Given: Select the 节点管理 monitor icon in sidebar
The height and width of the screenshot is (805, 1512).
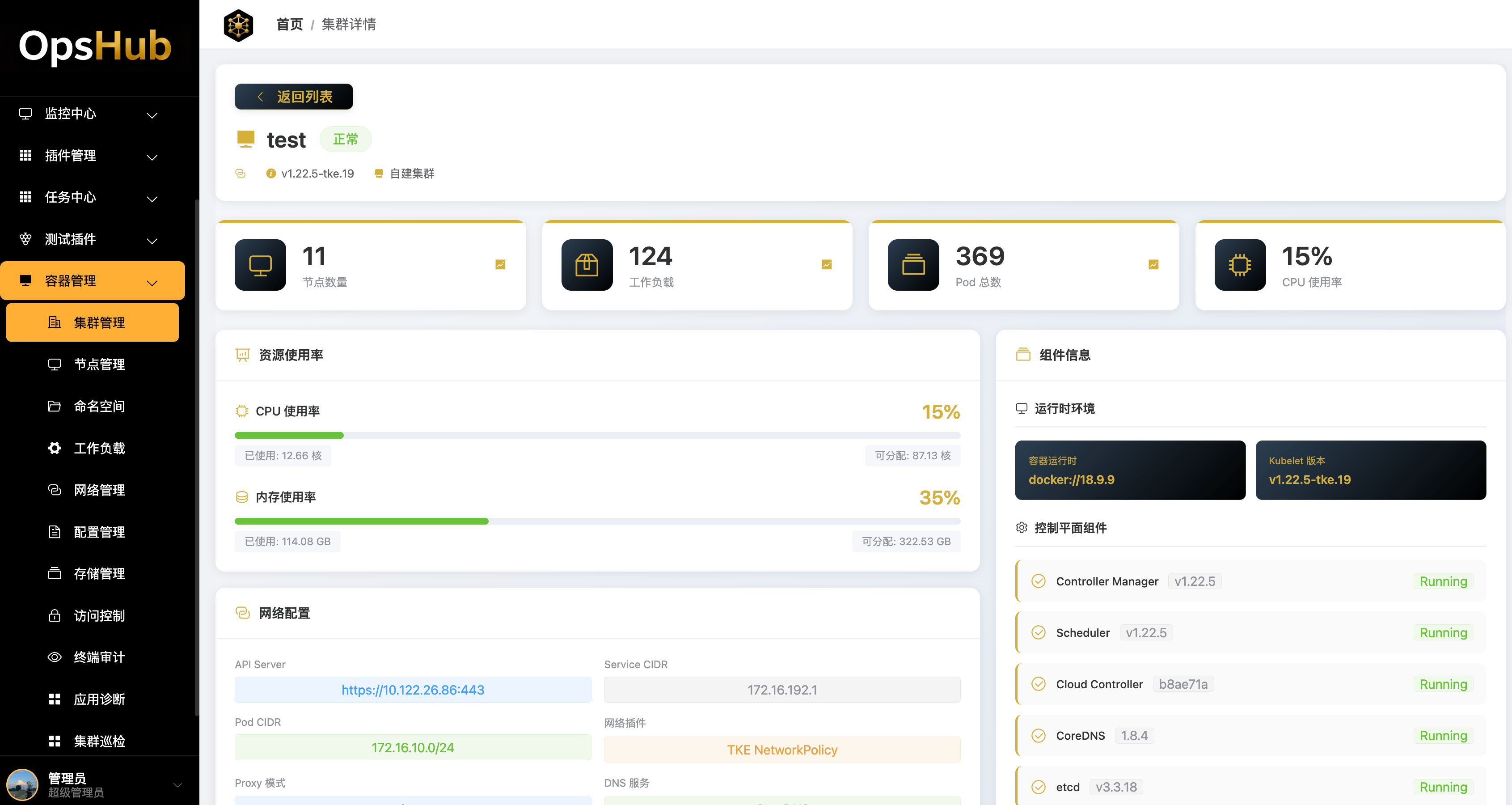Looking at the screenshot, I should (55, 364).
